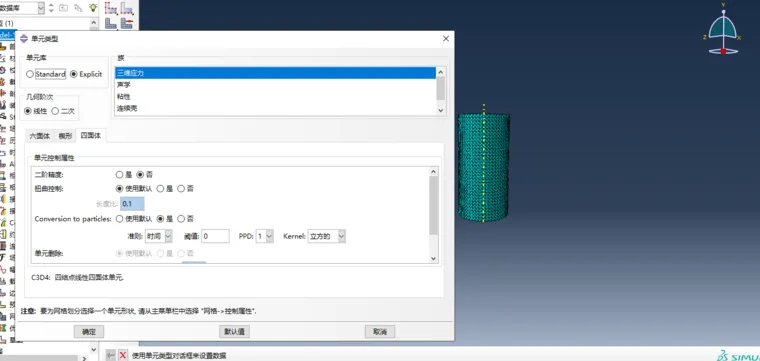Click the up-down arrows icon in tree toolbar

(x=51, y=8)
